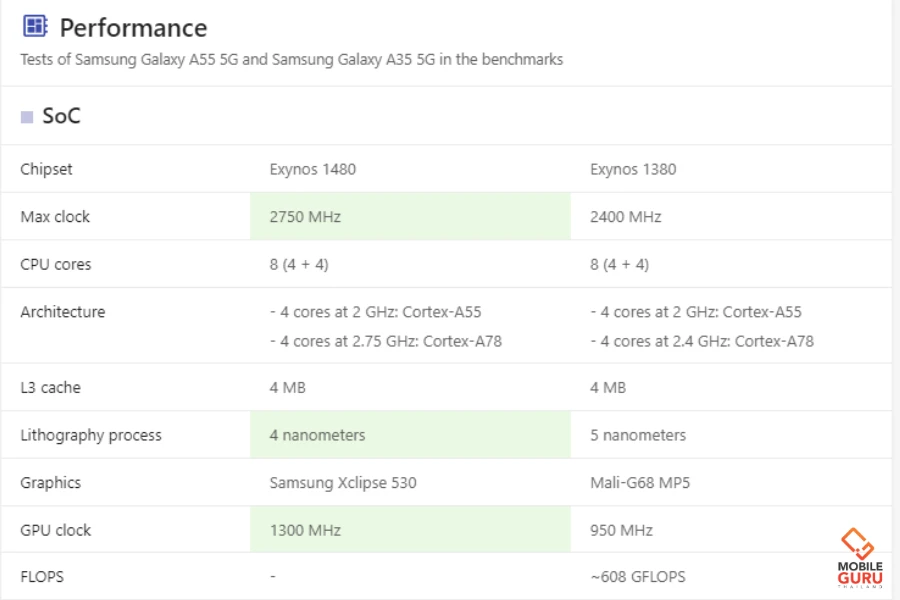Click the Mobile Guru logo watermark
The height and width of the screenshot is (600, 900).
859,558
